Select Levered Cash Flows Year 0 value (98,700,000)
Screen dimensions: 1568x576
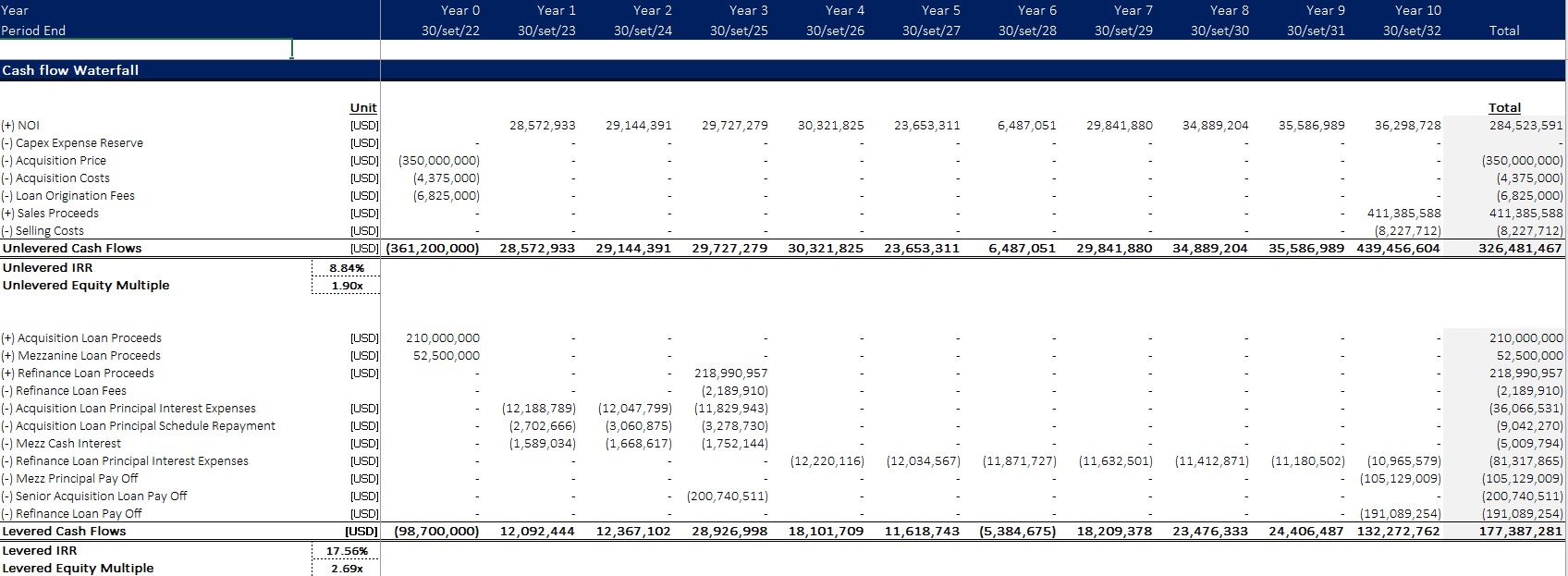click(x=436, y=532)
